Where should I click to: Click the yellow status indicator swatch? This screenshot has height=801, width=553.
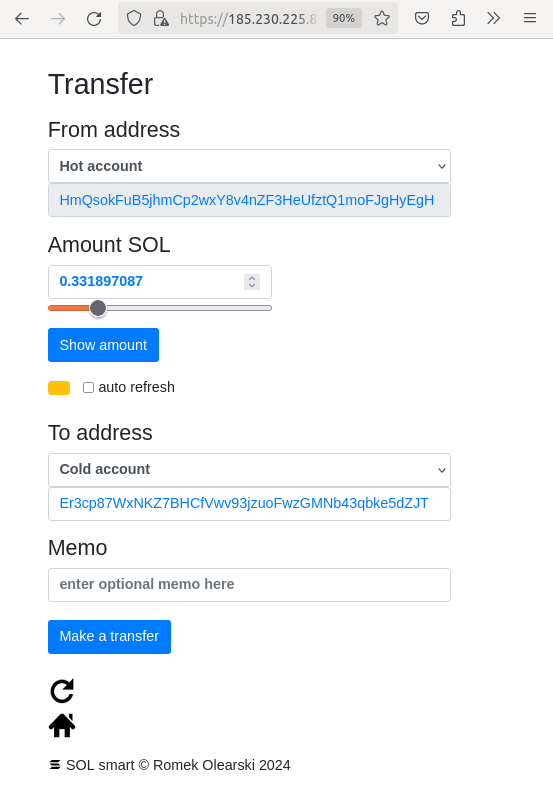pos(59,388)
